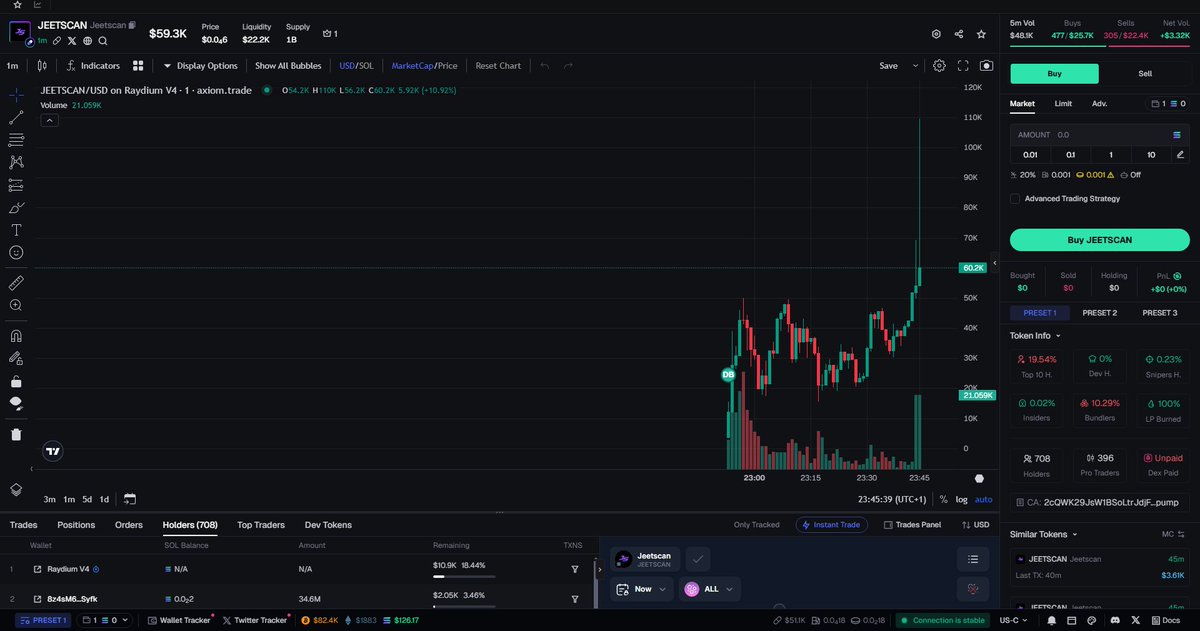
Task: Select the 5d time range
Action: [x=88, y=499]
